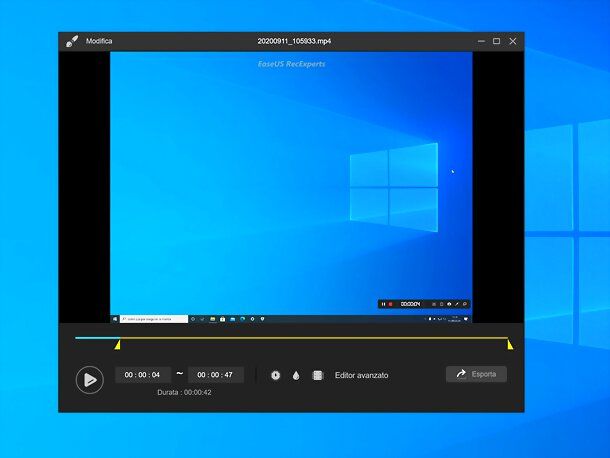Click the video preview area
The width and height of the screenshot is (610, 458).
click(291, 187)
